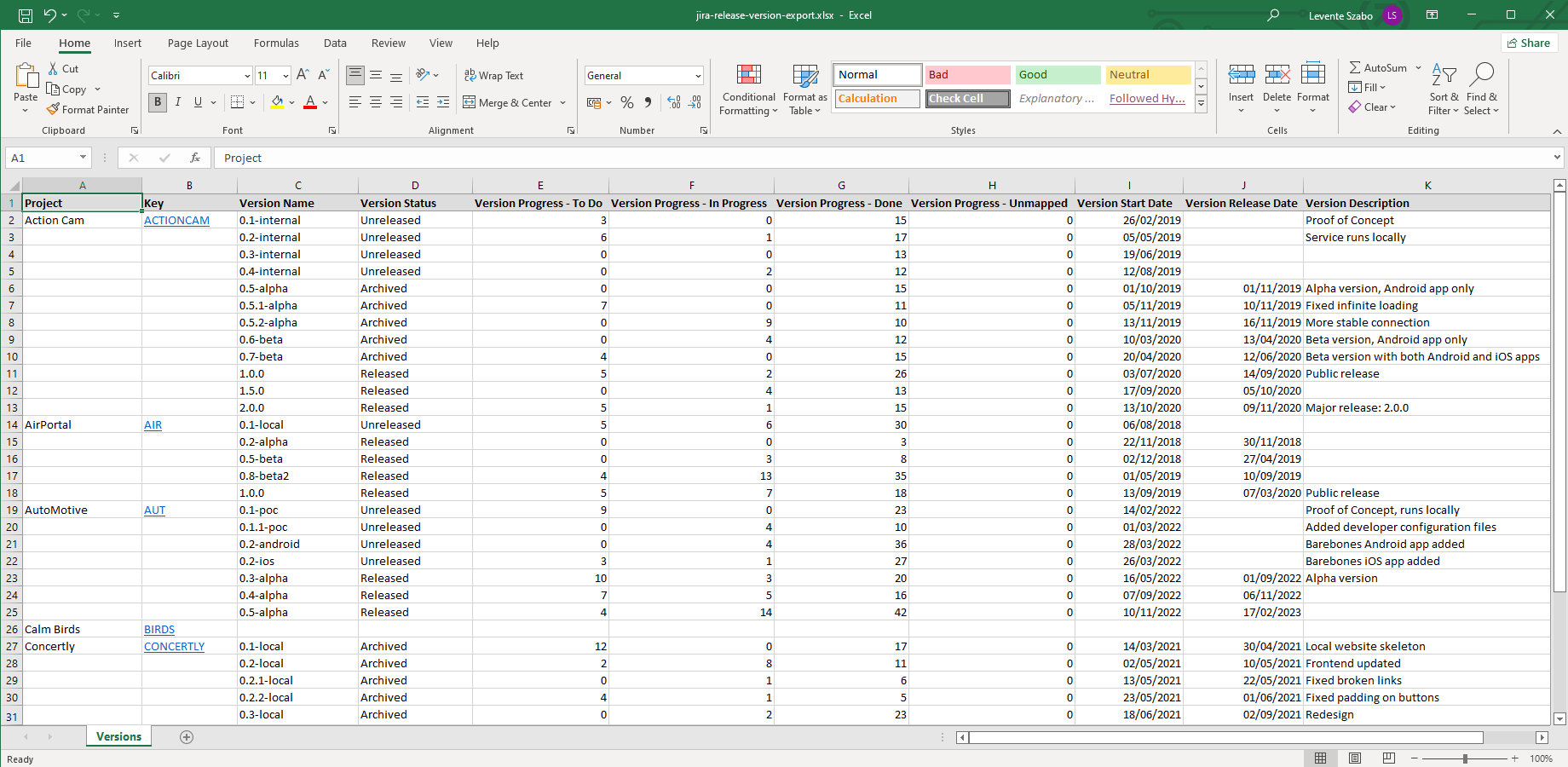
Task: Click the Select All corner triangle
Action: tap(14, 186)
